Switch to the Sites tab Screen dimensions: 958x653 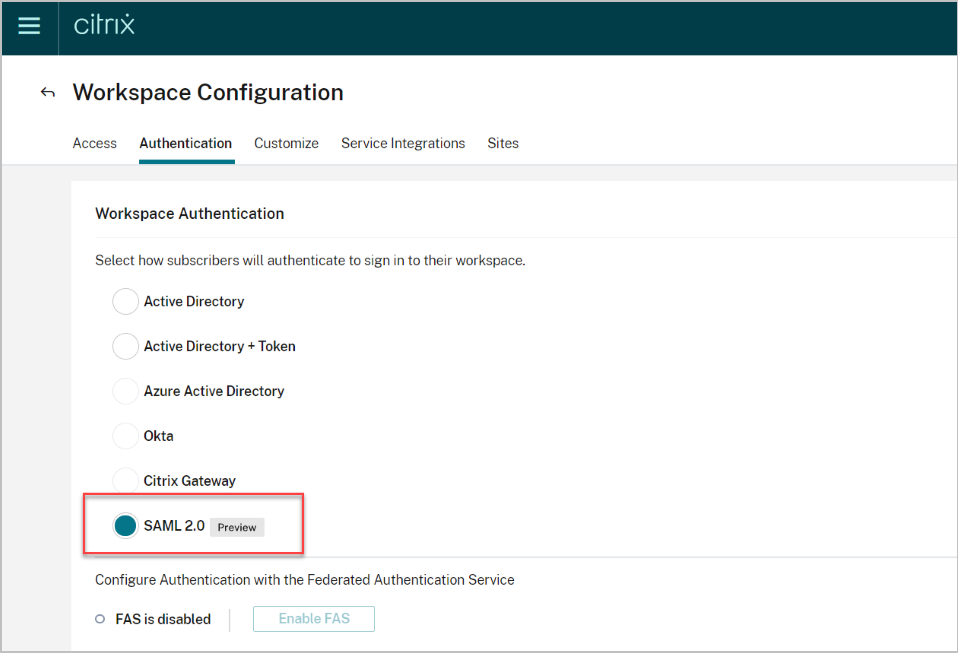coord(503,143)
